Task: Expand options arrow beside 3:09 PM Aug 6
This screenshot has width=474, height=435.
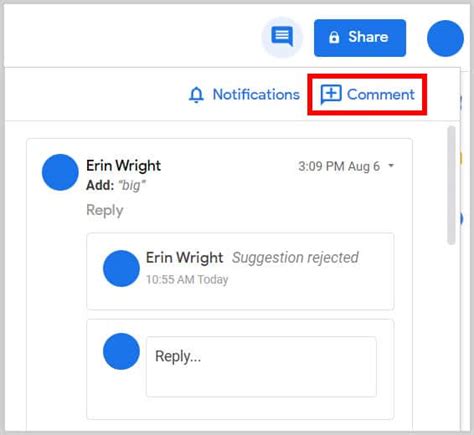Action: pos(391,166)
